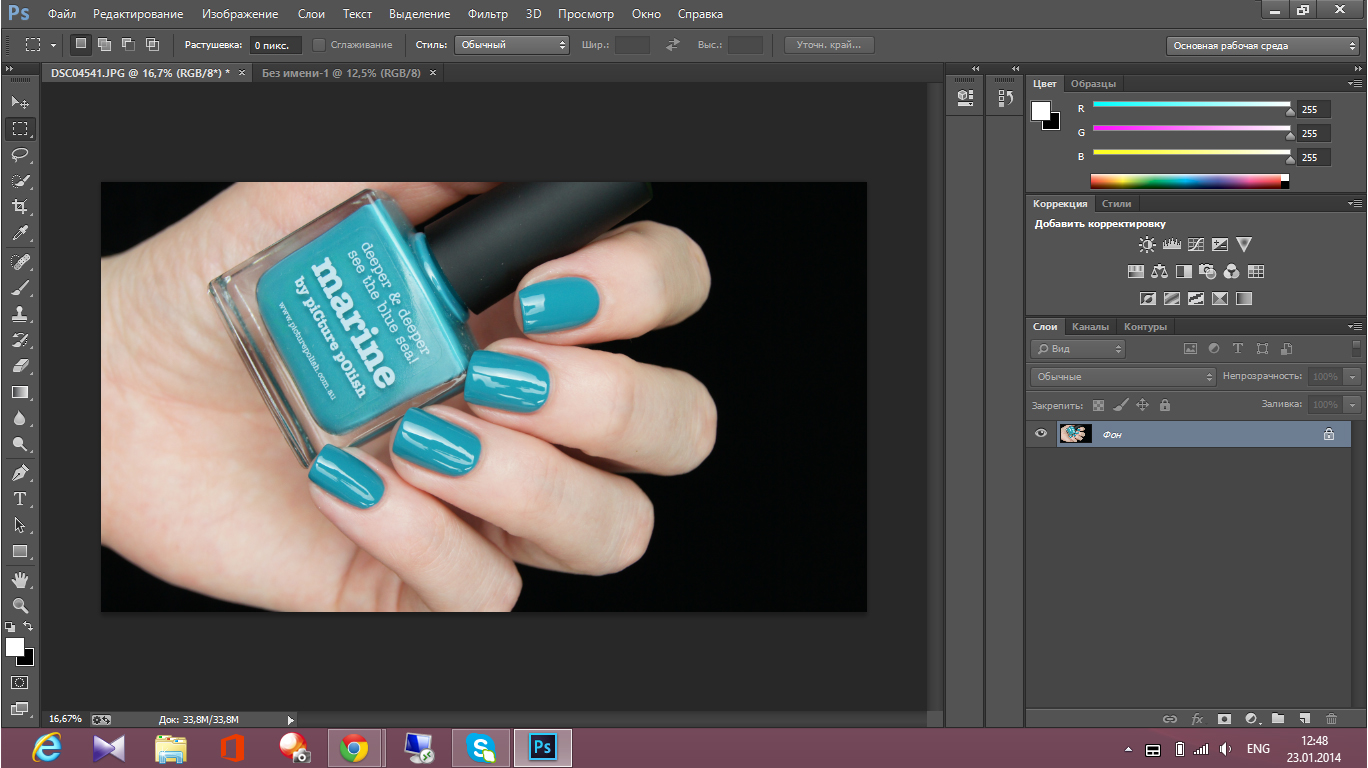The width and height of the screenshot is (1368, 768).
Task: Click the Растушевка feather input field
Action: point(275,45)
